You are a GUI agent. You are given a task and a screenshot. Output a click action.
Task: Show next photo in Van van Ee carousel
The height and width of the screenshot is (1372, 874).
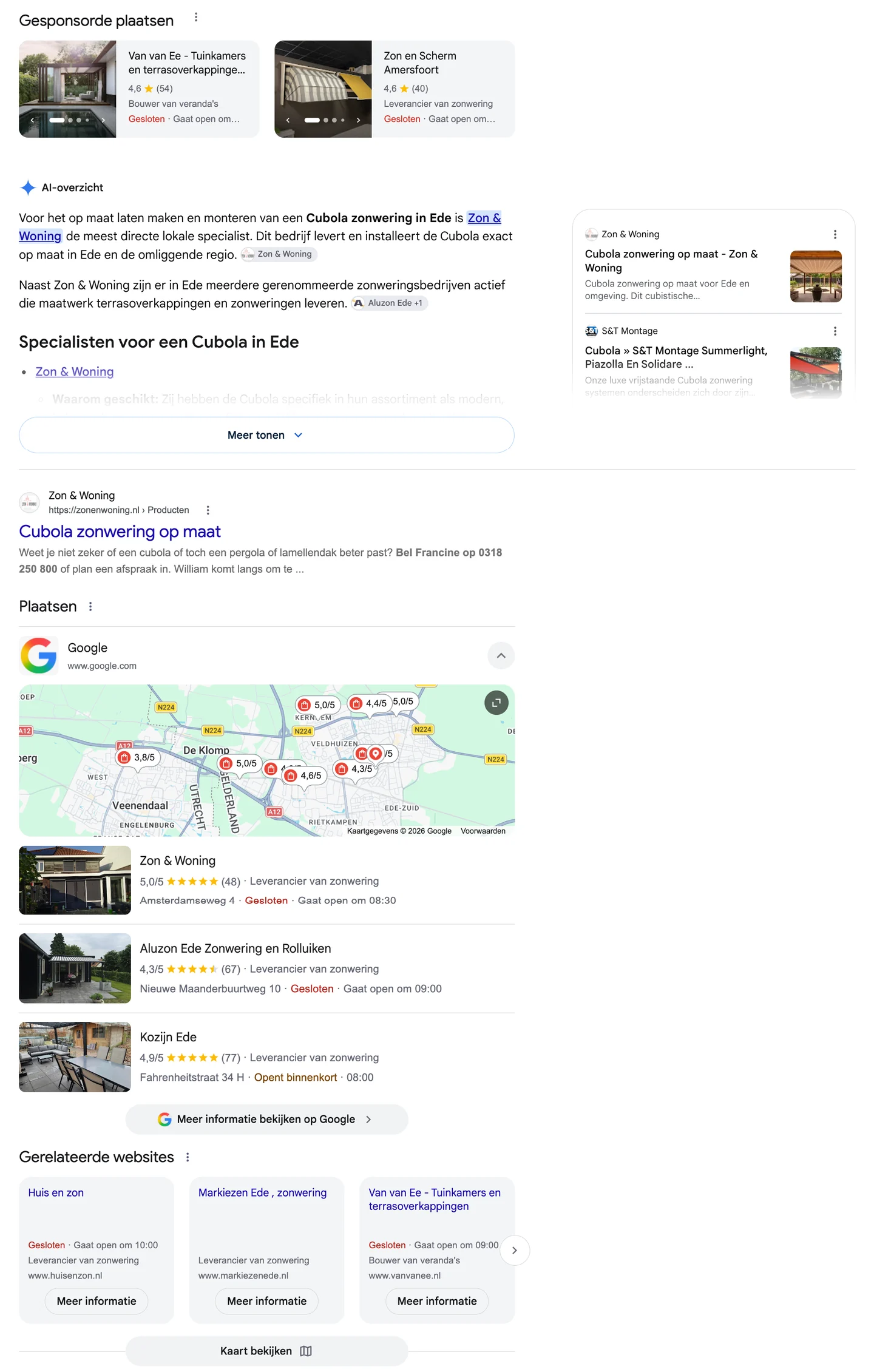click(x=104, y=120)
